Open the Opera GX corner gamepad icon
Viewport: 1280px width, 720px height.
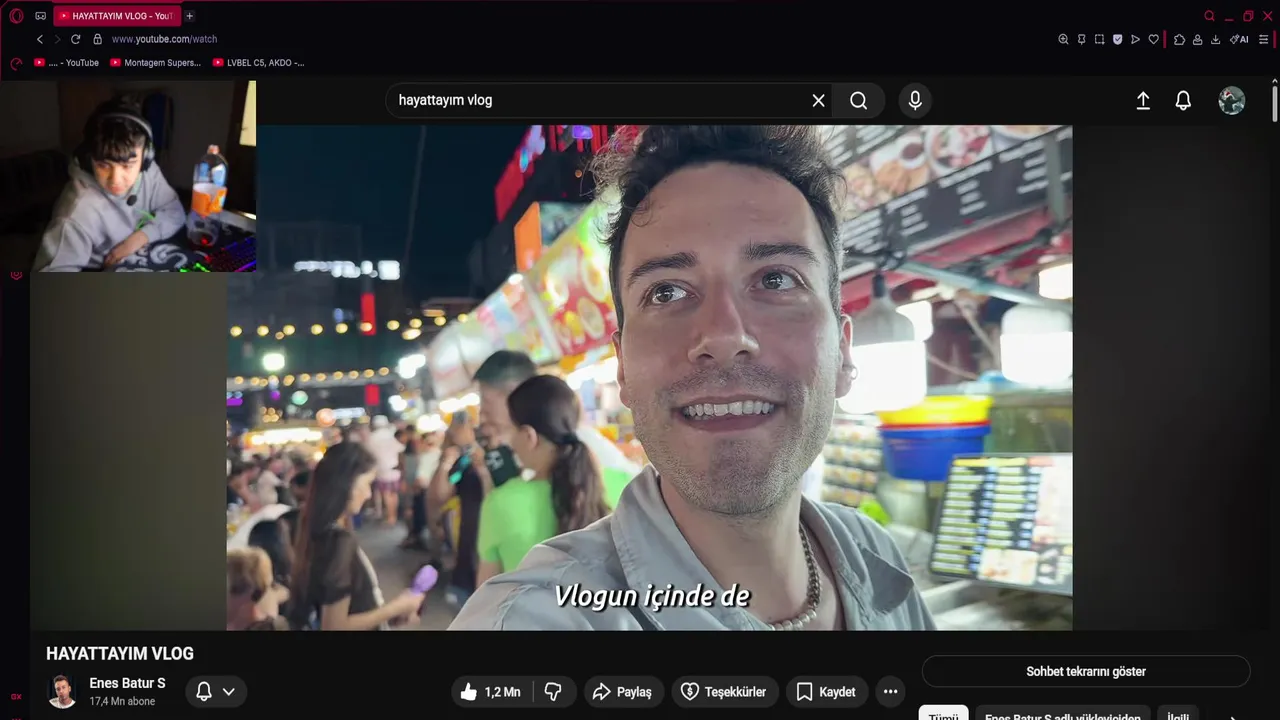coord(40,16)
